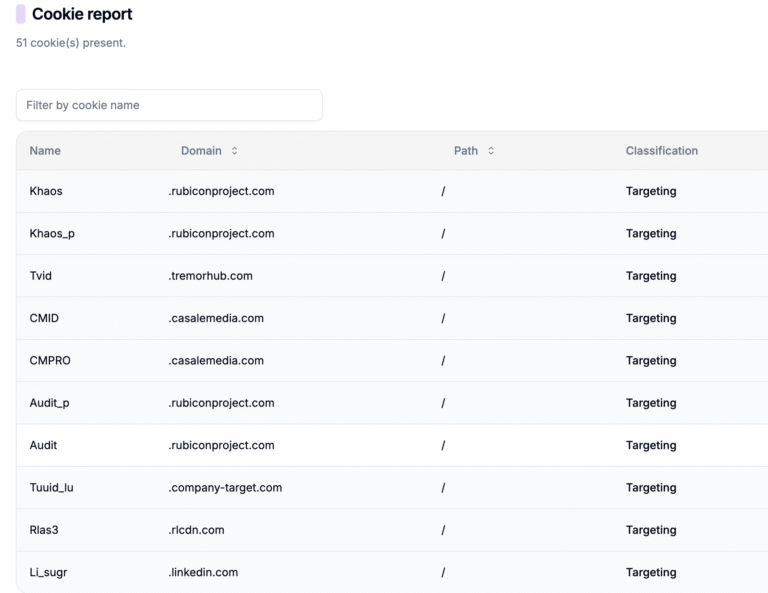Click the purple icon beside Cookie report
The image size is (768, 593).
(x=21, y=14)
